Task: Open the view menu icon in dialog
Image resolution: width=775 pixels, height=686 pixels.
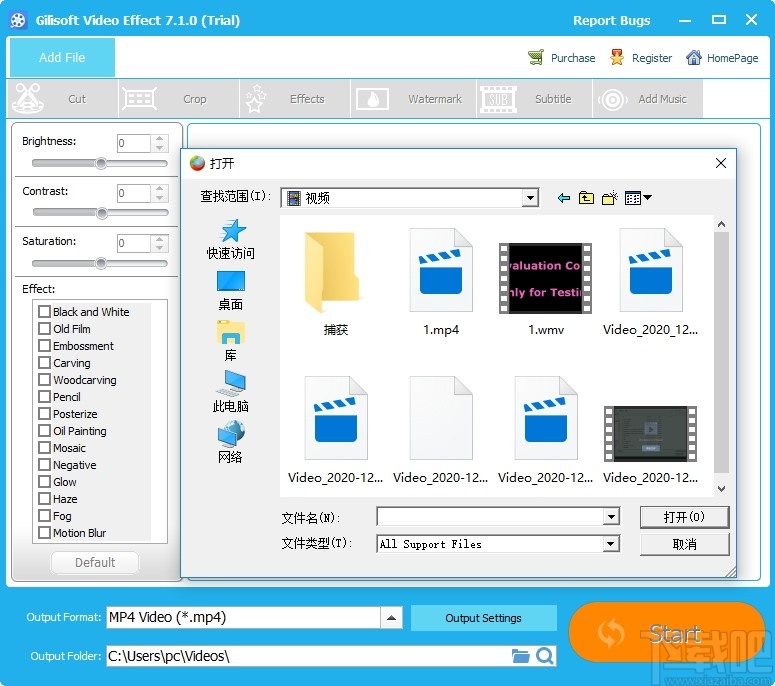Action: [x=638, y=198]
